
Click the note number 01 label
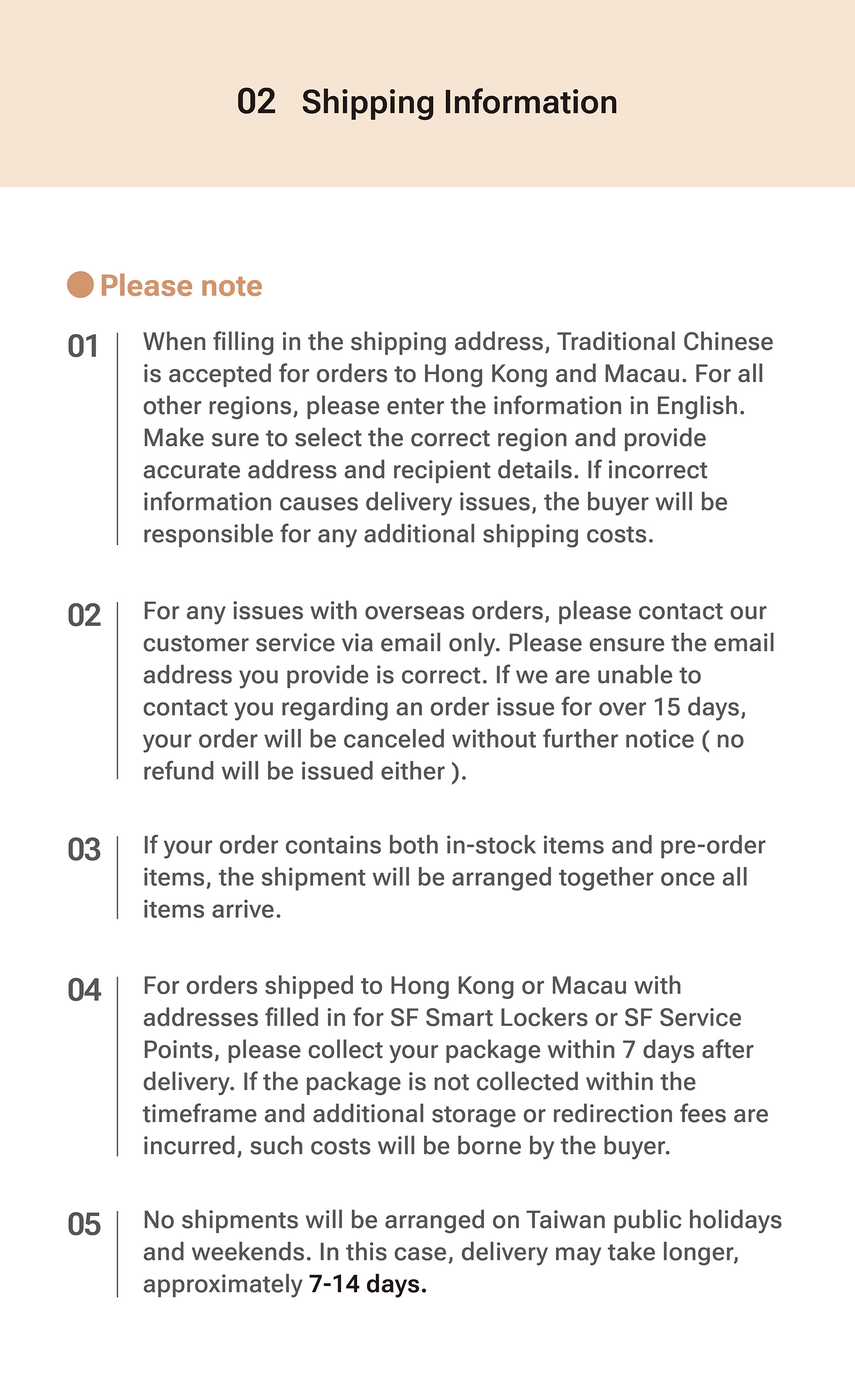83,346
